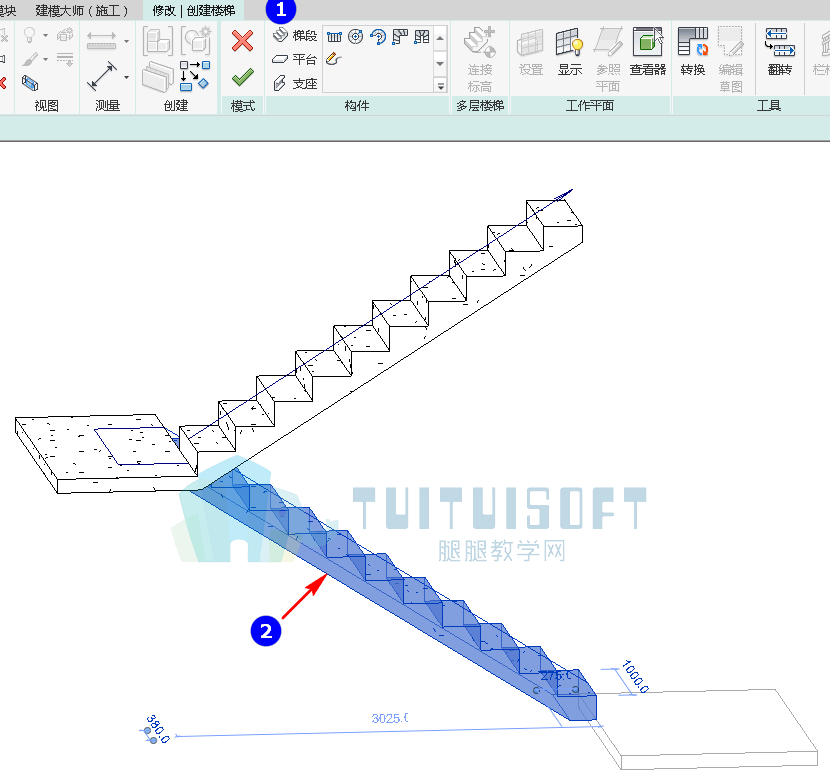Toggle Show (显示) work plane
This screenshot has width=830, height=777.
(570, 52)
